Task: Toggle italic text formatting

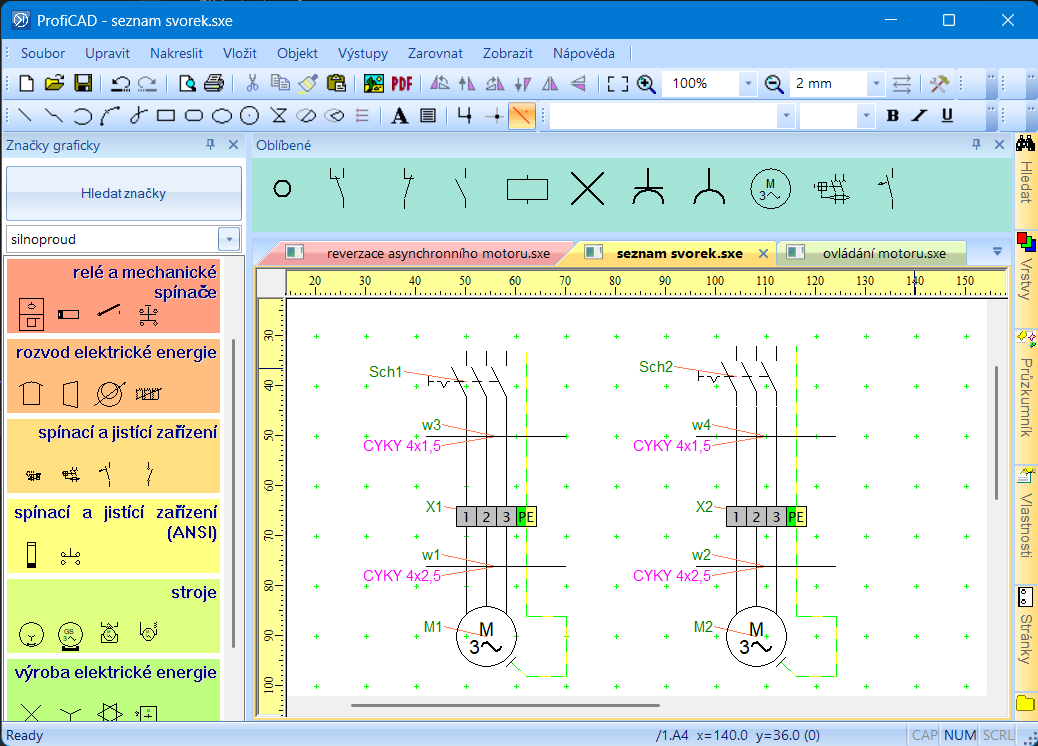Action: pos(920,116)
